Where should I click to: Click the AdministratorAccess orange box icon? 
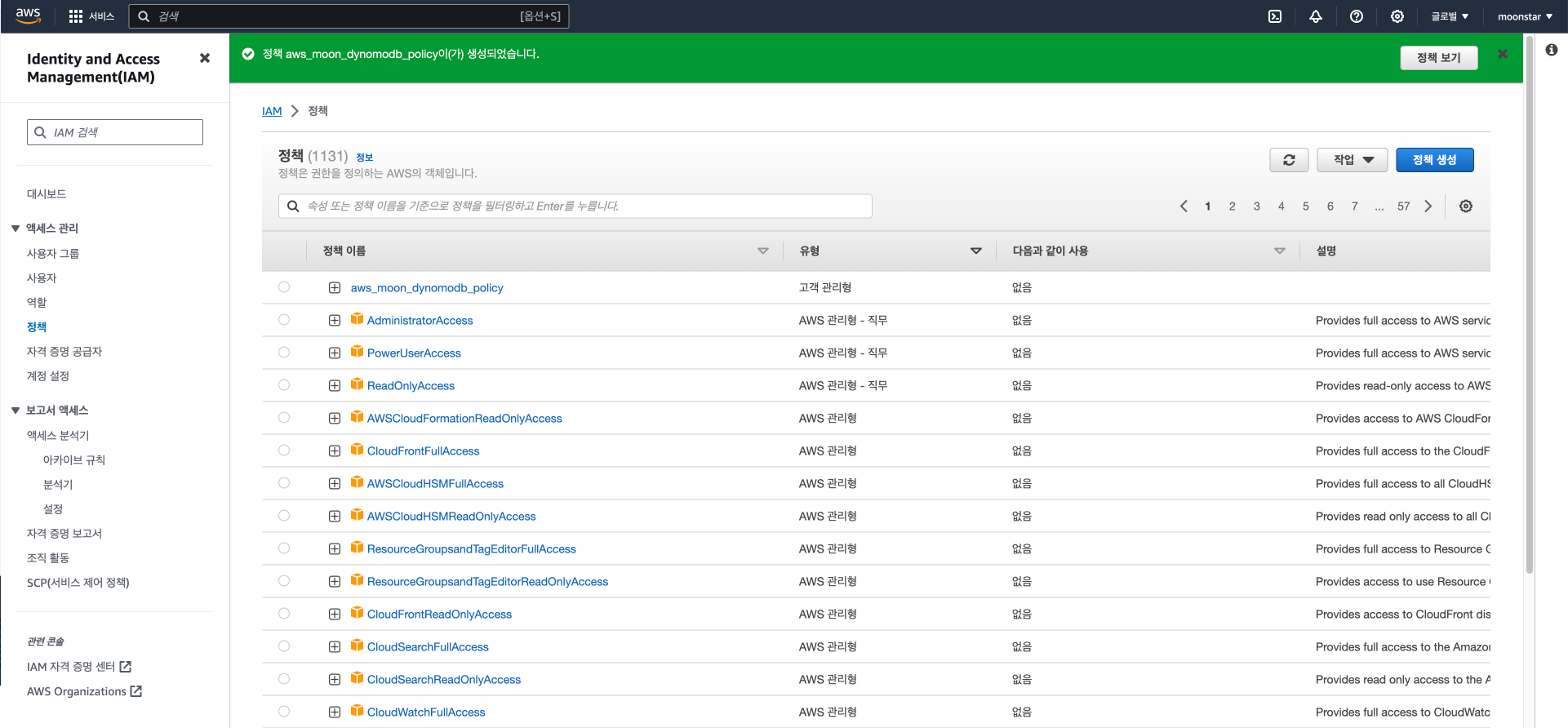tap(358, 319)
